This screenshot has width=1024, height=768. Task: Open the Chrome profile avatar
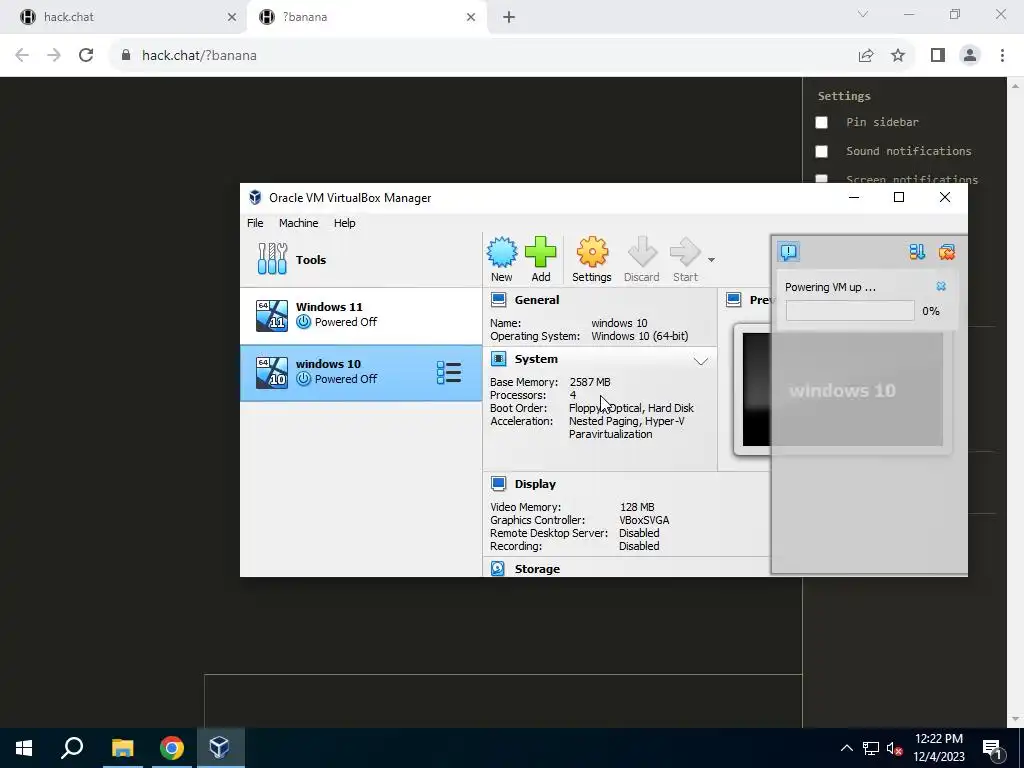point(970,56)
